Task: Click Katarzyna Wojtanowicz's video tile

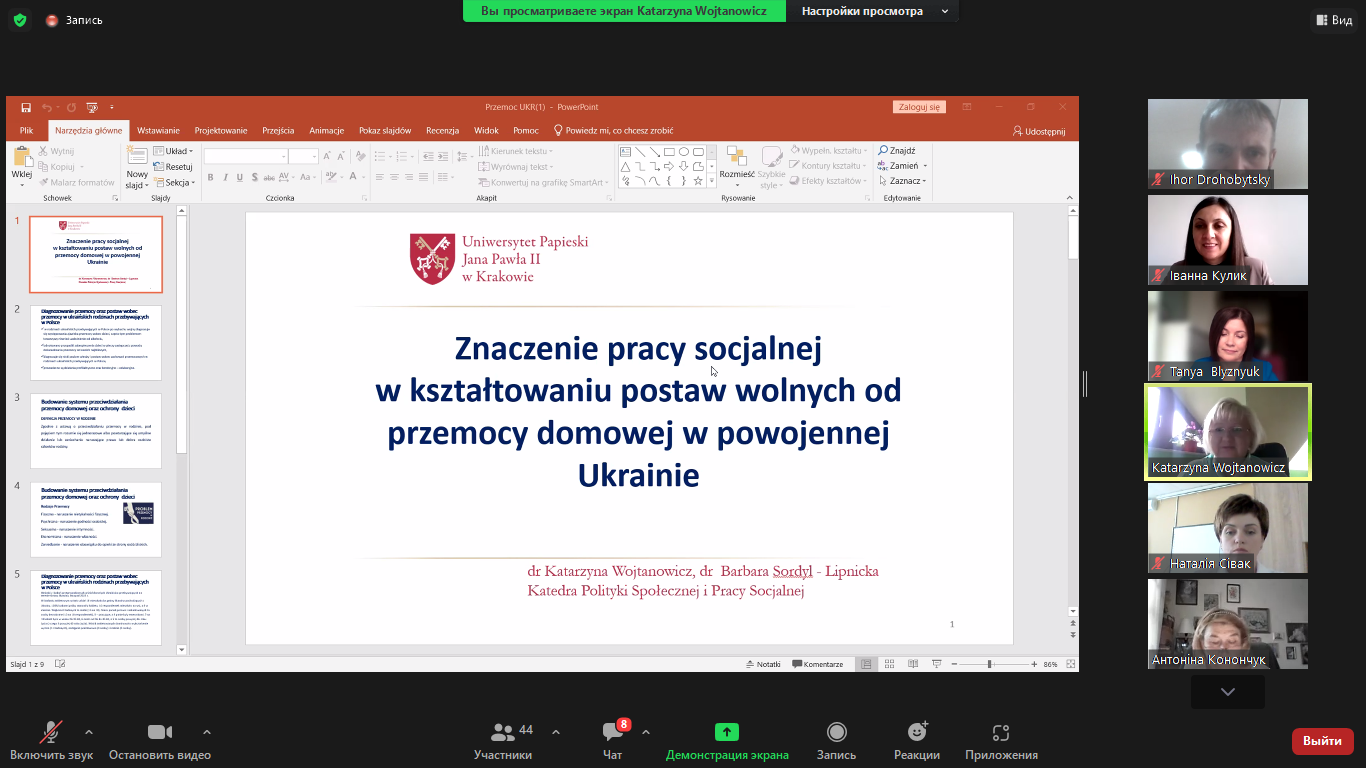Action: (x=1227, y=431)
